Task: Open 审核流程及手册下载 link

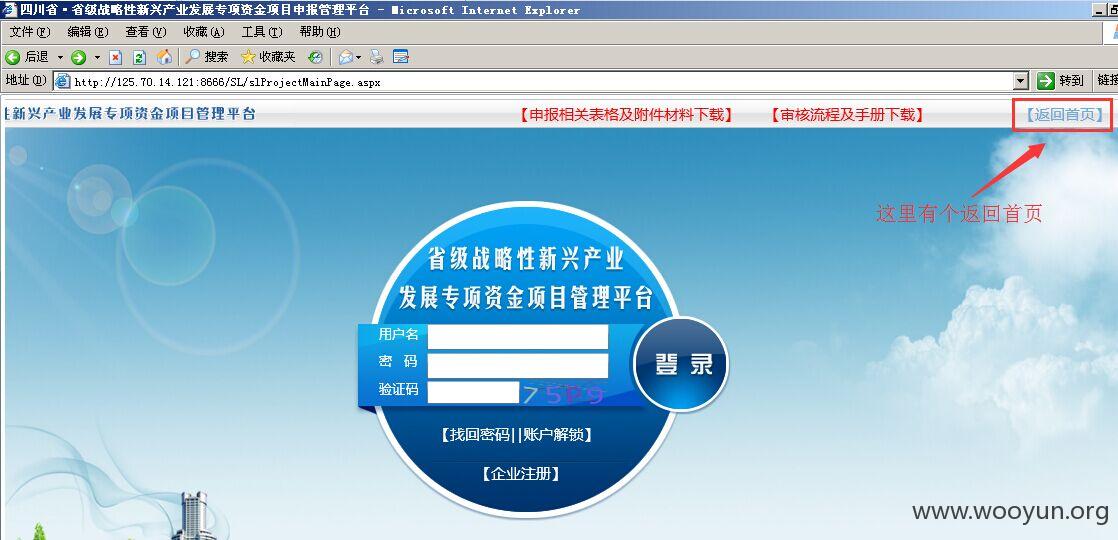Action: (x=848, y=114)
